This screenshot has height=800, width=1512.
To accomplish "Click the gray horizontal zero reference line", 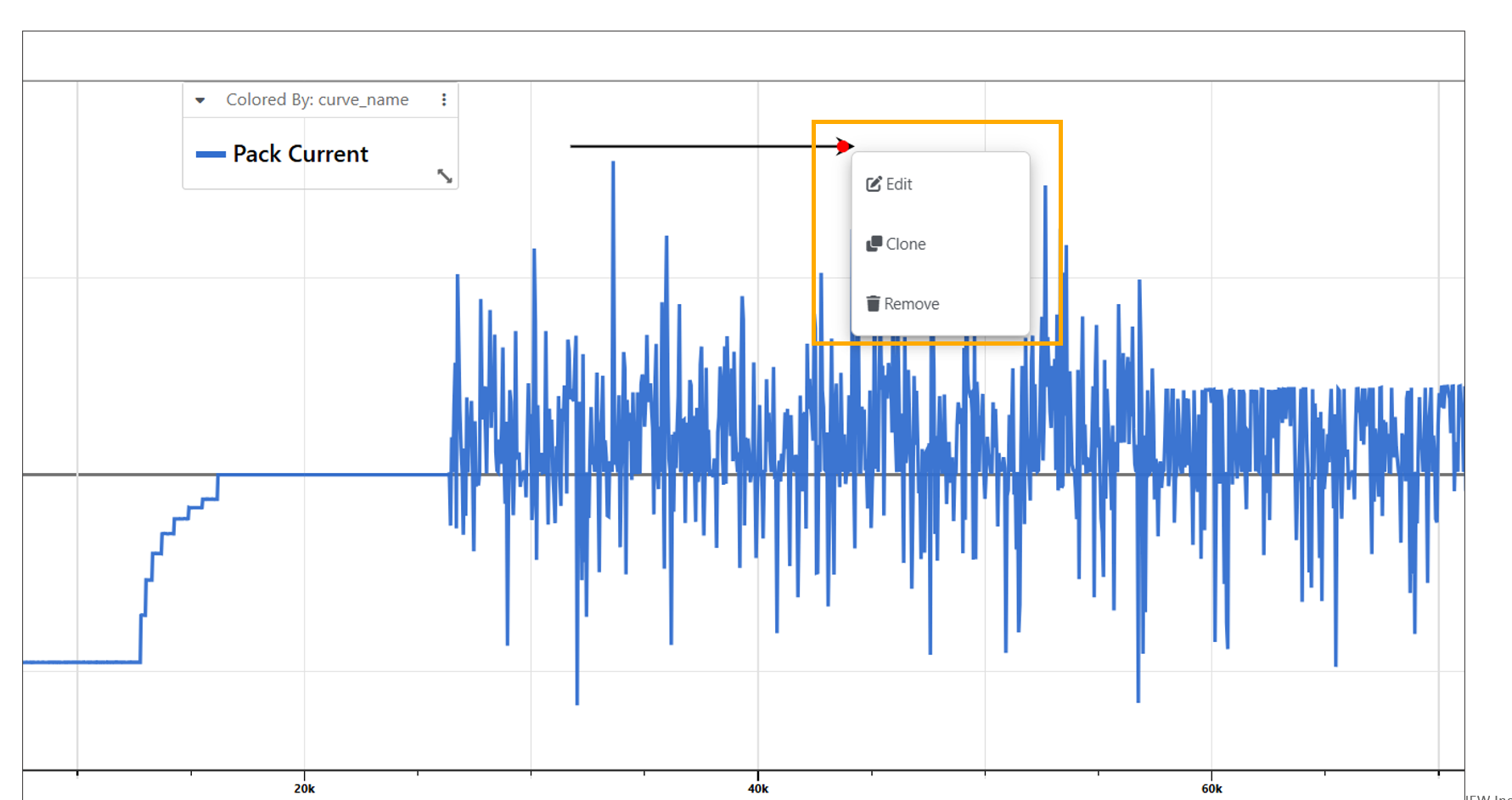I will click(x=340, y=474).
